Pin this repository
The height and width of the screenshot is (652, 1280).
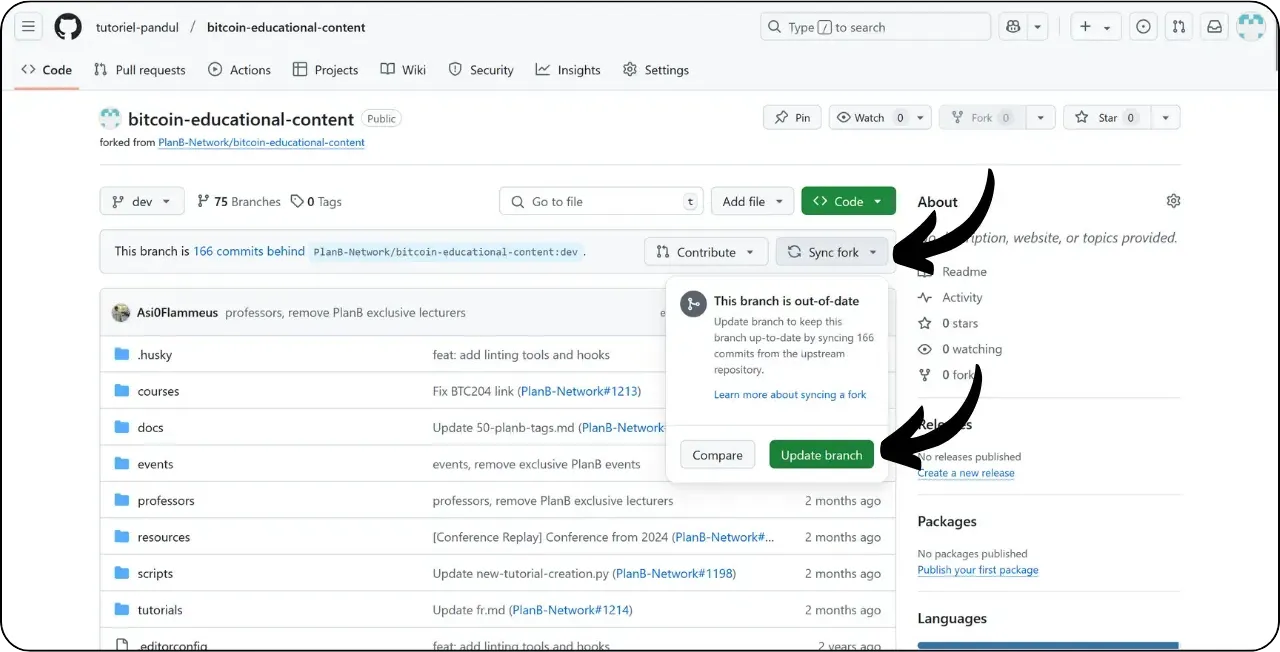coord(791,117)
